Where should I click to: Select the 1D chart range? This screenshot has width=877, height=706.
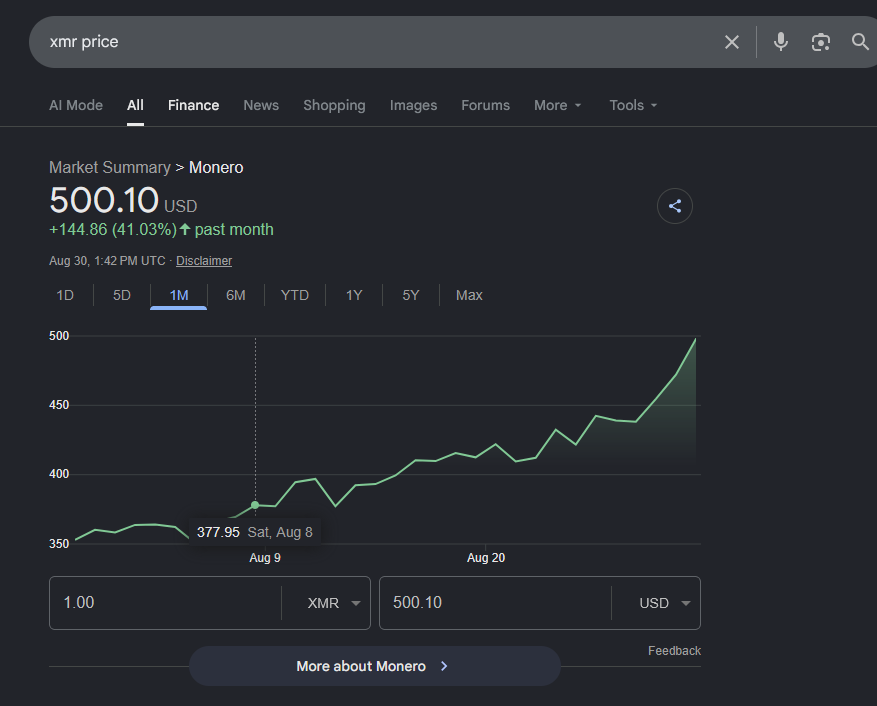click(65, 295)
